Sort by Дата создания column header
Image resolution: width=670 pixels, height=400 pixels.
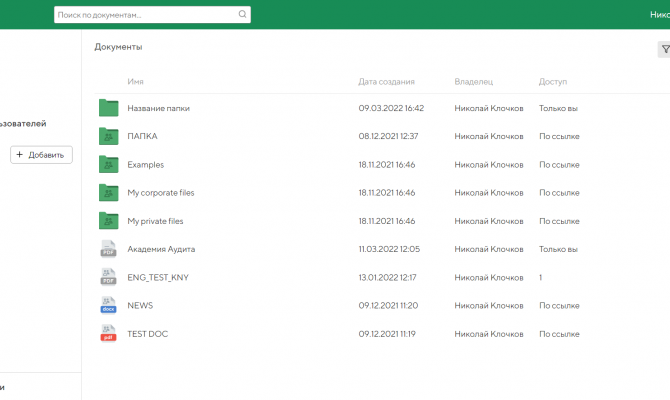(x=386, y=82)
